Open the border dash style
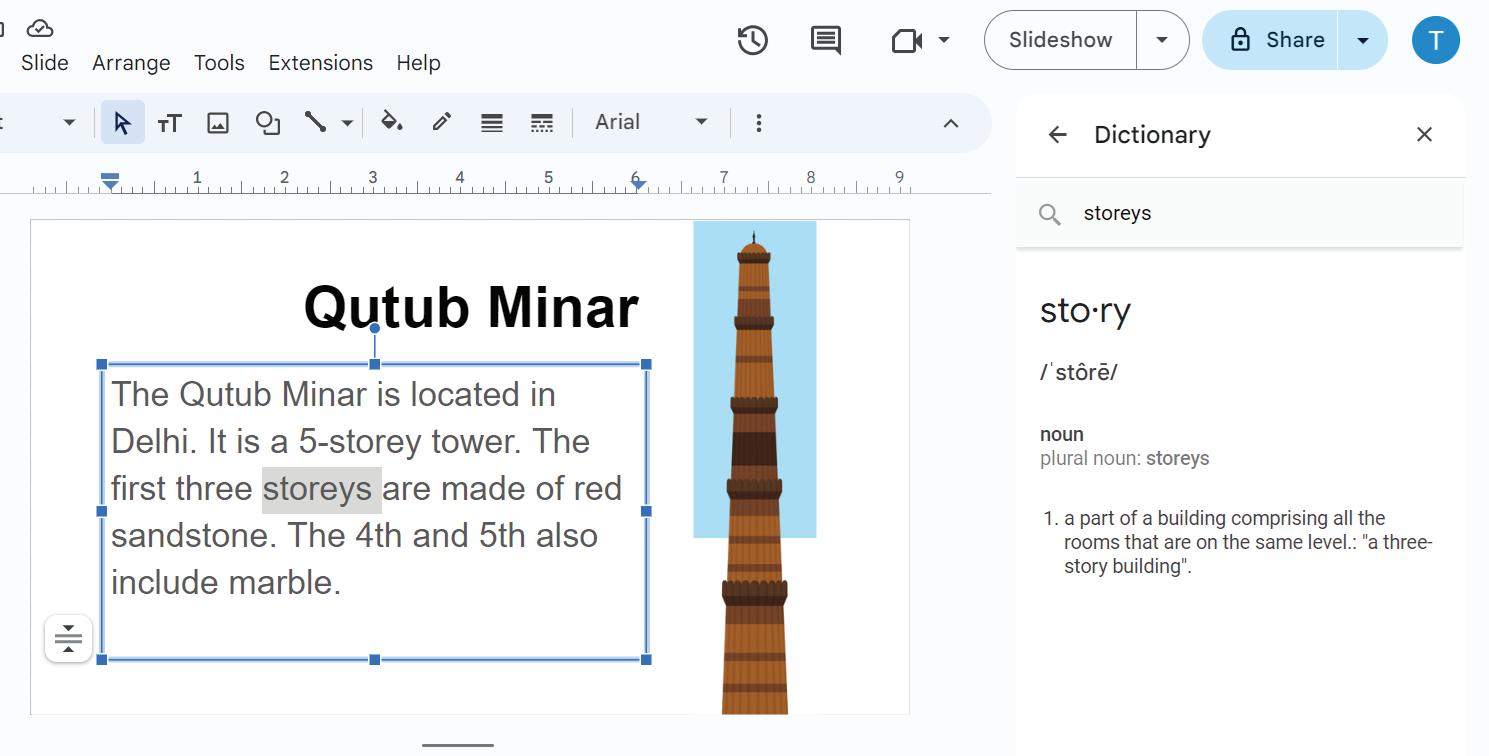 coord(541,123)
